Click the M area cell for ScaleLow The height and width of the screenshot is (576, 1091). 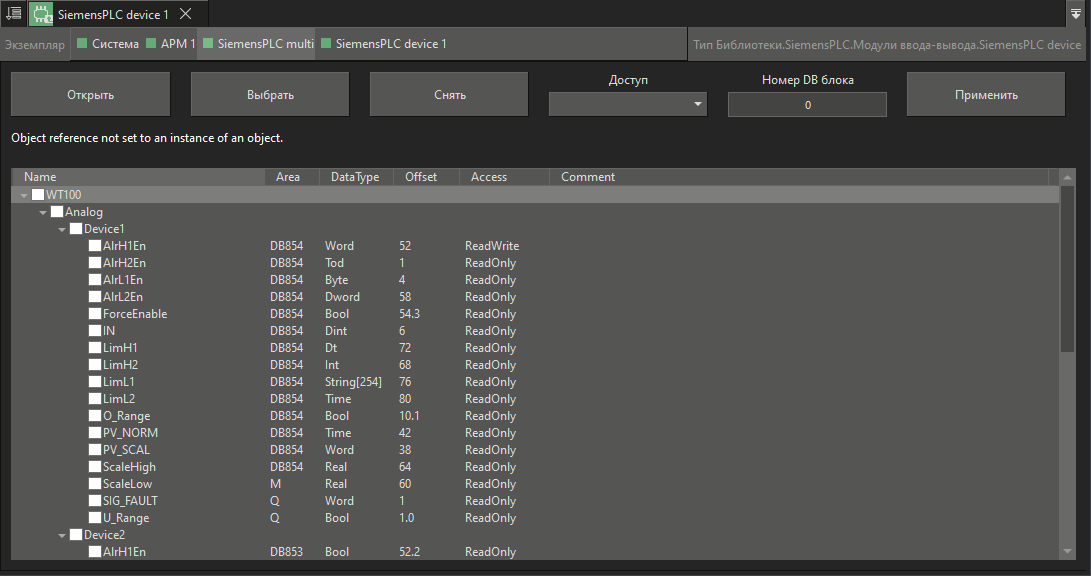click(x=276, y=484)
